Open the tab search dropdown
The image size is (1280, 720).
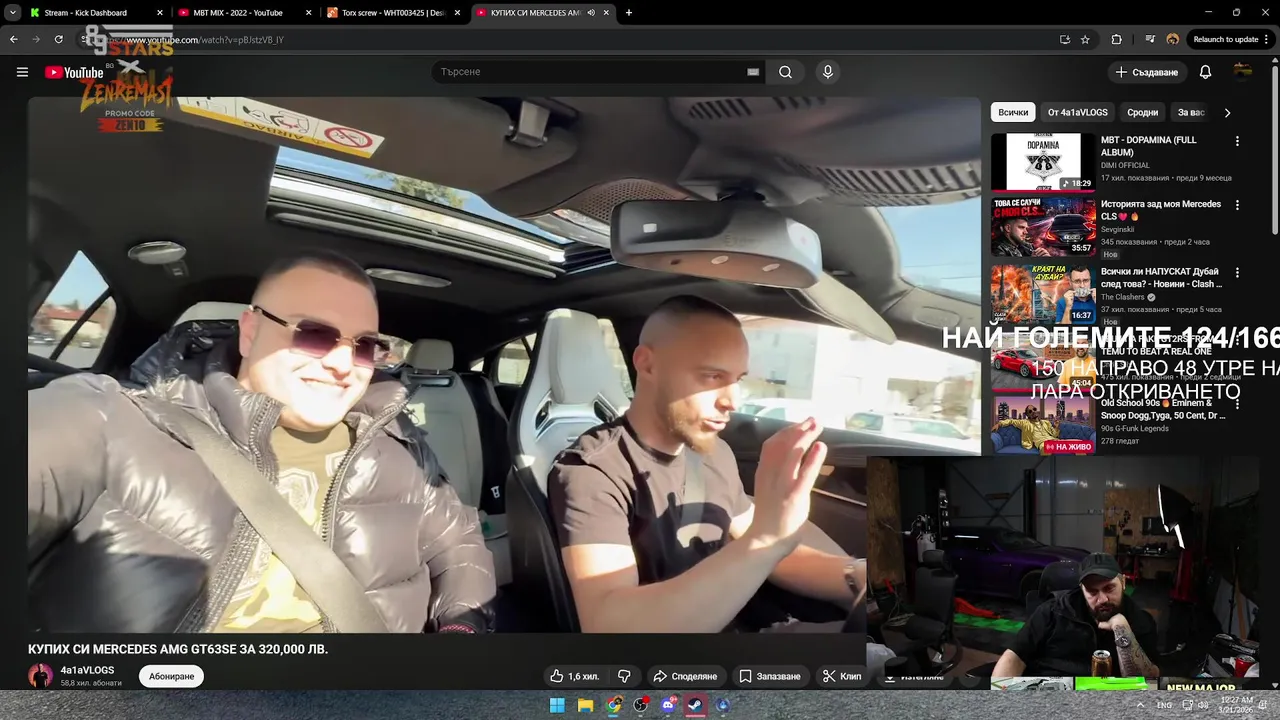[12, 13]
